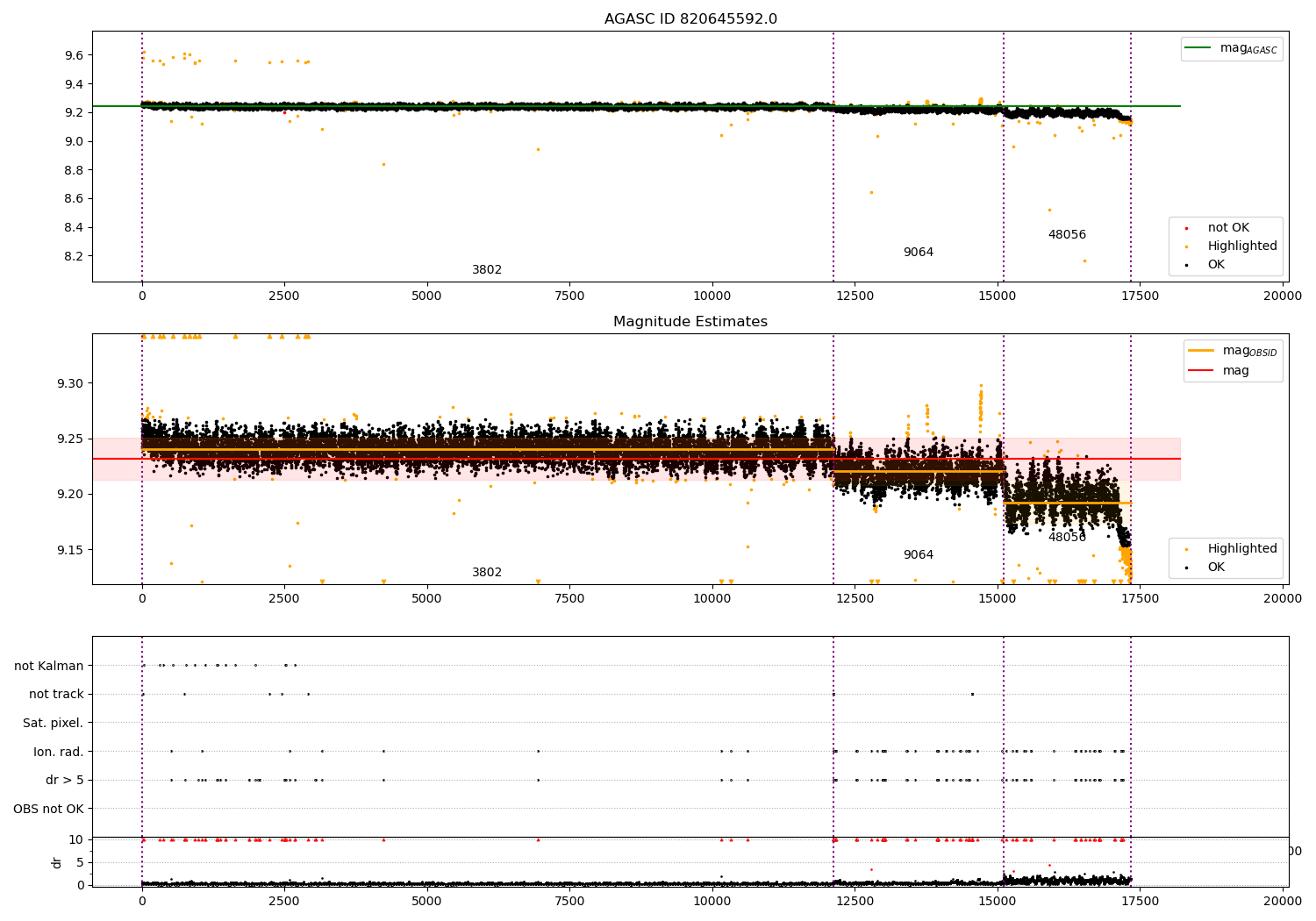The height and width of the screenshot is (921, 1316).
Task: Click "OK" legend entry below Highlighted in top plot
Action: (1216, 265)
